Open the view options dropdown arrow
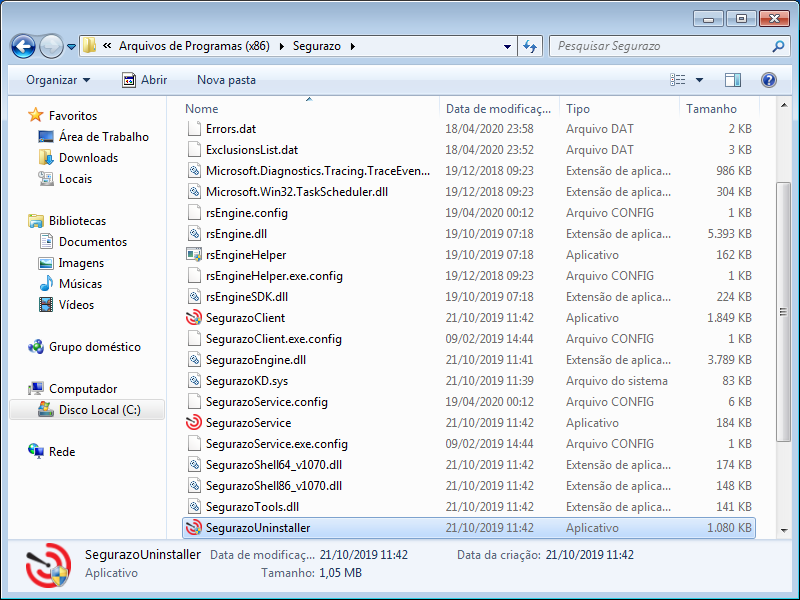800x600 pixels. pos(699,80)
